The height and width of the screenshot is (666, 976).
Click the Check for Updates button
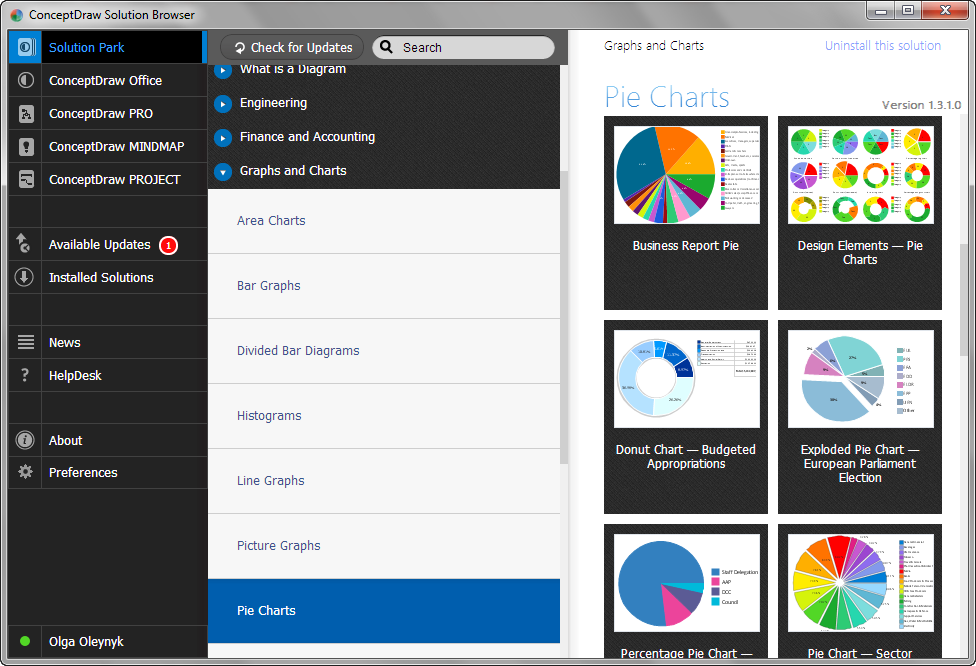pyautogui.click(x=292, y=47)
